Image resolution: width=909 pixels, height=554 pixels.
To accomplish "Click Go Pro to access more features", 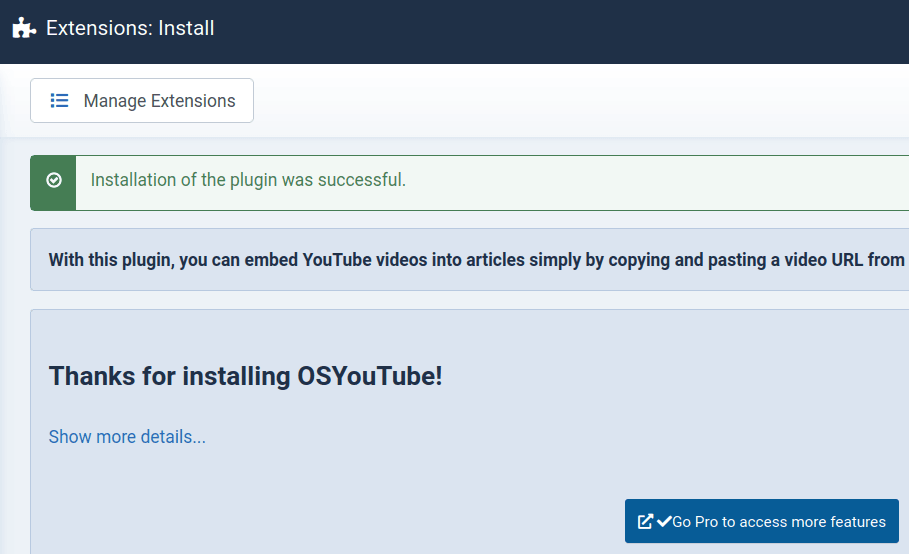I will [x=762, y=521].
